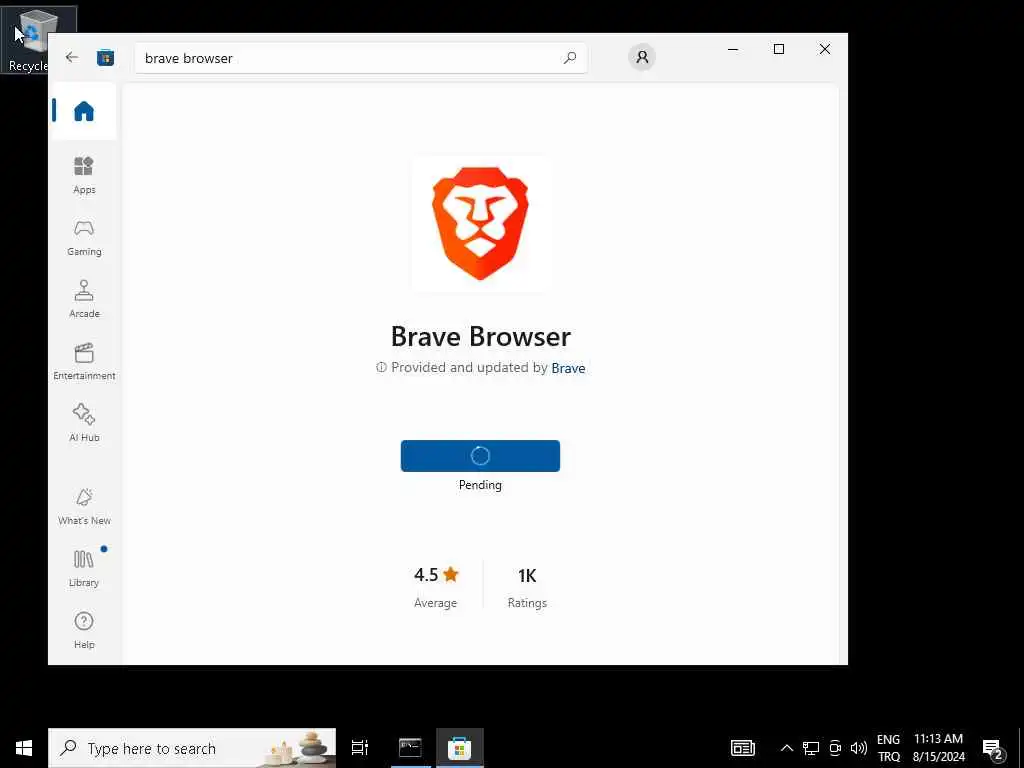Image resolution: width=1024 pixels, height=768 pixels.
Task: Open the user account profile icon
Action: [642, 57]
